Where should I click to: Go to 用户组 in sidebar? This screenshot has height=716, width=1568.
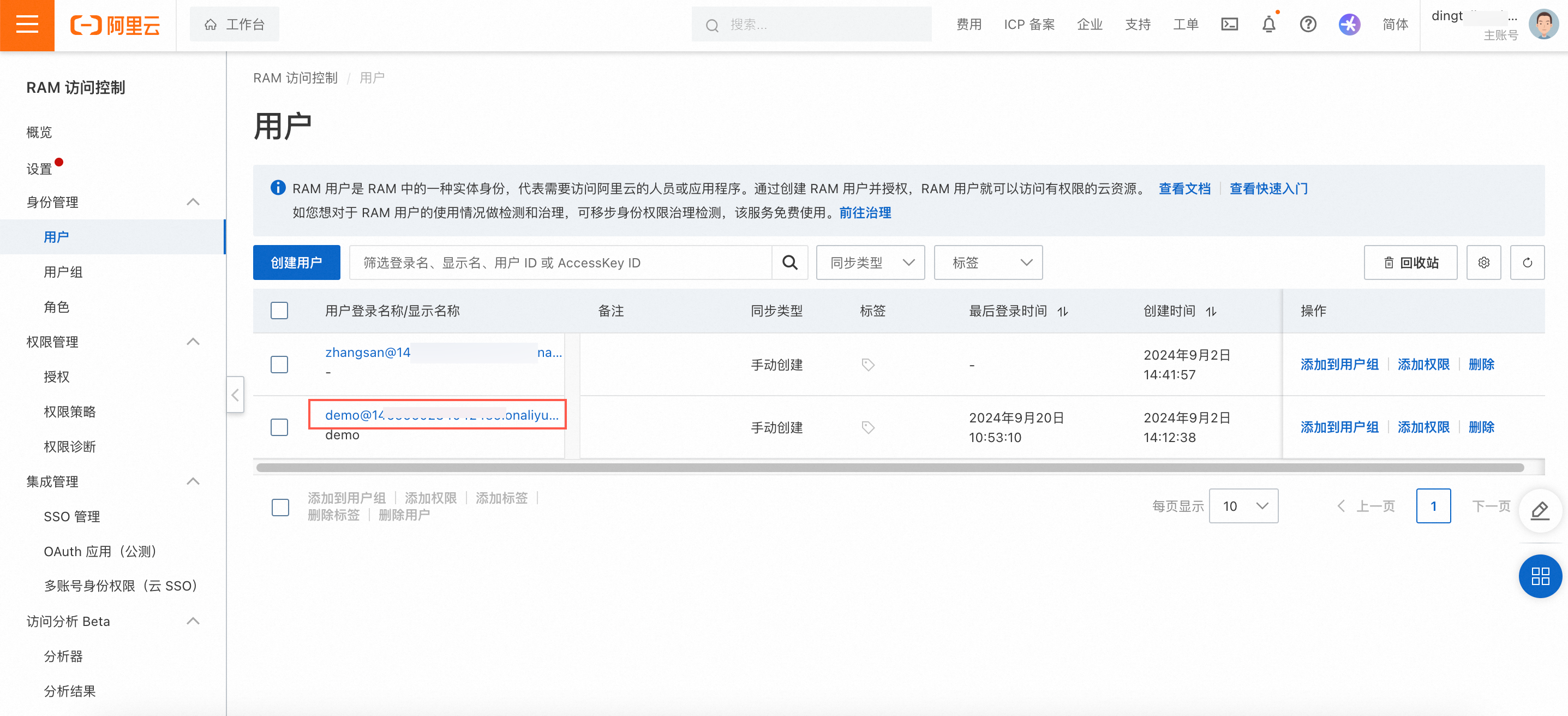pos(63,272)
